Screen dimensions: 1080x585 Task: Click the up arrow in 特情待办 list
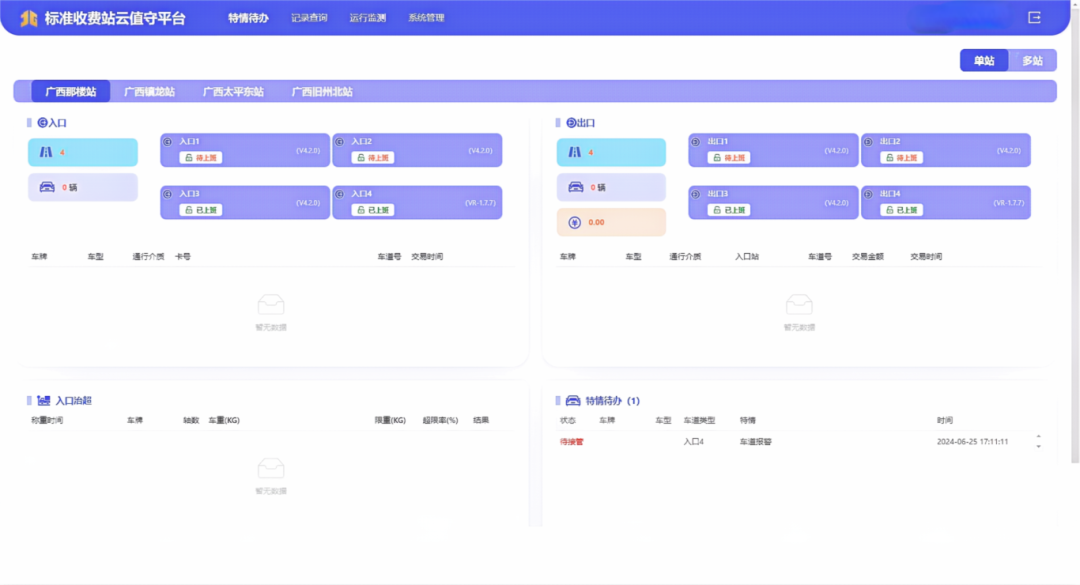1038,436
